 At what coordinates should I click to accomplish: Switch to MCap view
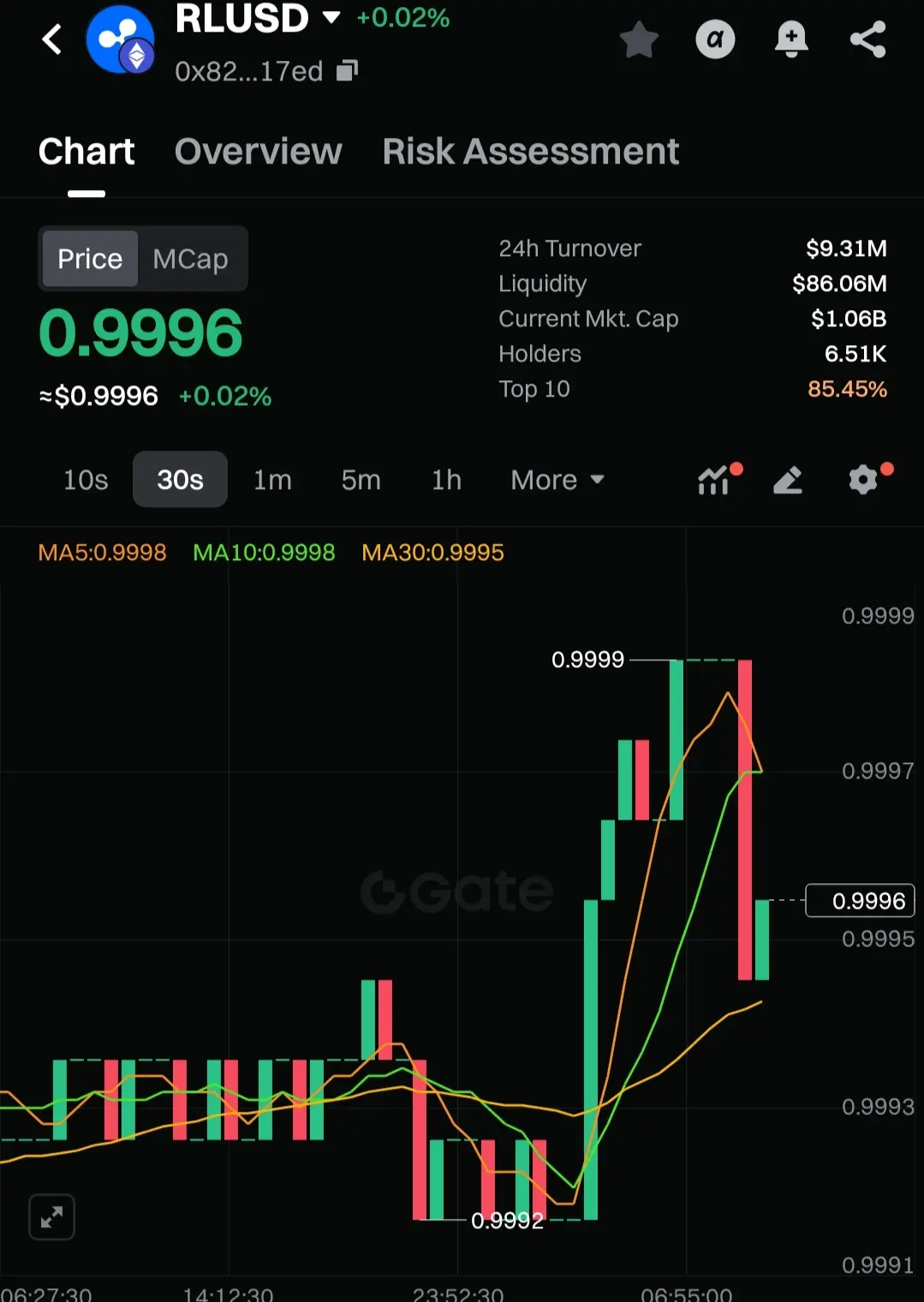[x=190, y=259]
